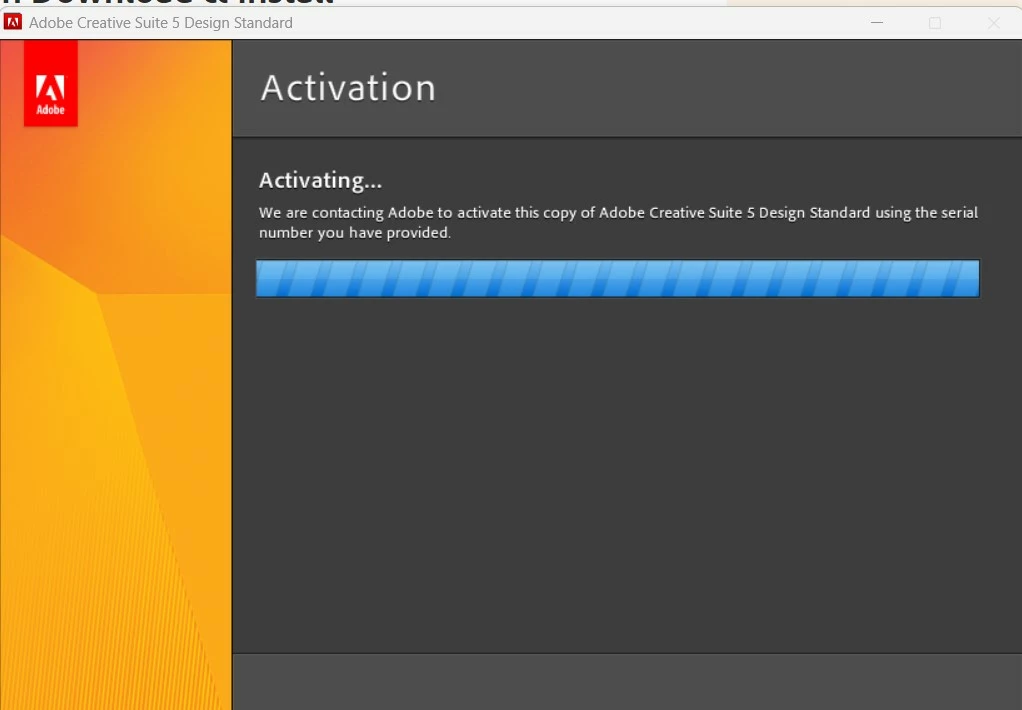Click the "We are contacting Adobe" message
The image size is (1022, 710).
pyautogui.click(x=618, y=222)
